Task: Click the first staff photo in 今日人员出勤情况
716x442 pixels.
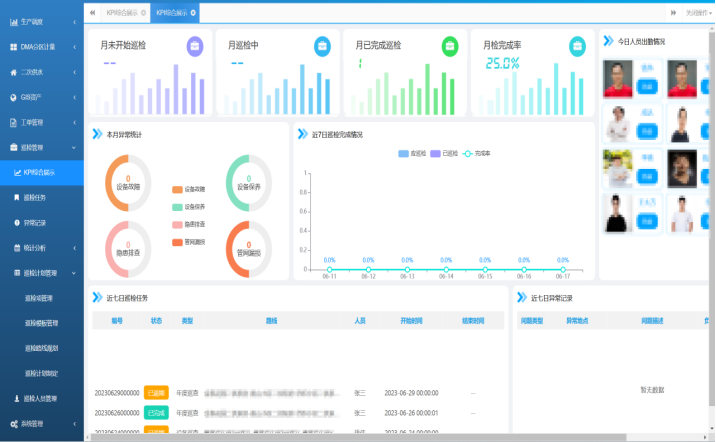Action: coord(618,79)
